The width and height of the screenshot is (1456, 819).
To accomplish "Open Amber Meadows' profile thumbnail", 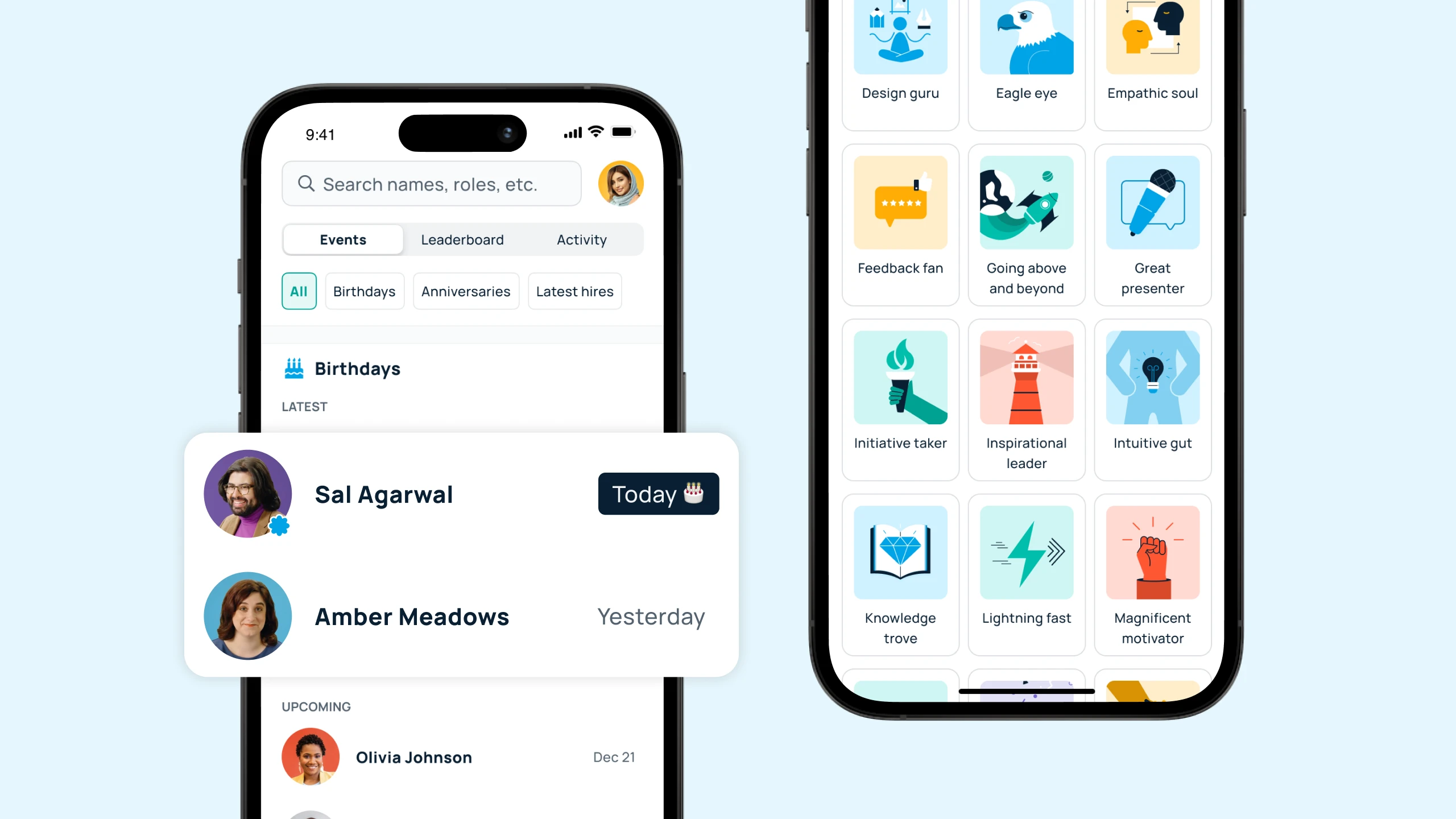I will pos(247,615).
